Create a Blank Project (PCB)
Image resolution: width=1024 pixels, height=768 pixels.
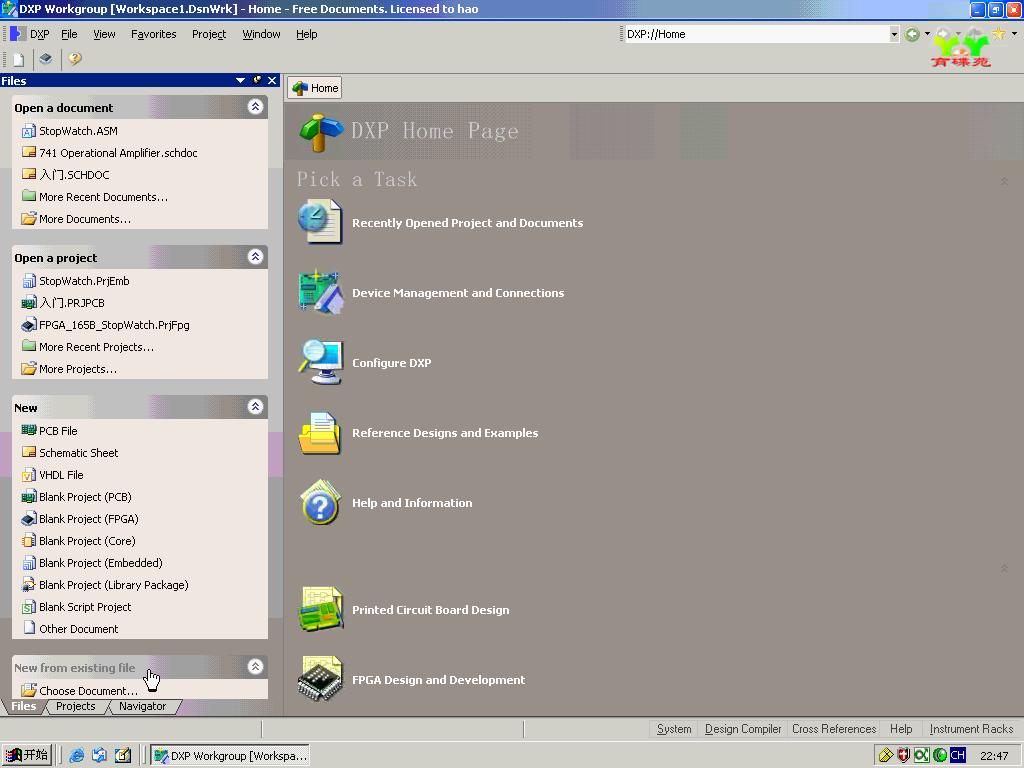click(85, 497)
